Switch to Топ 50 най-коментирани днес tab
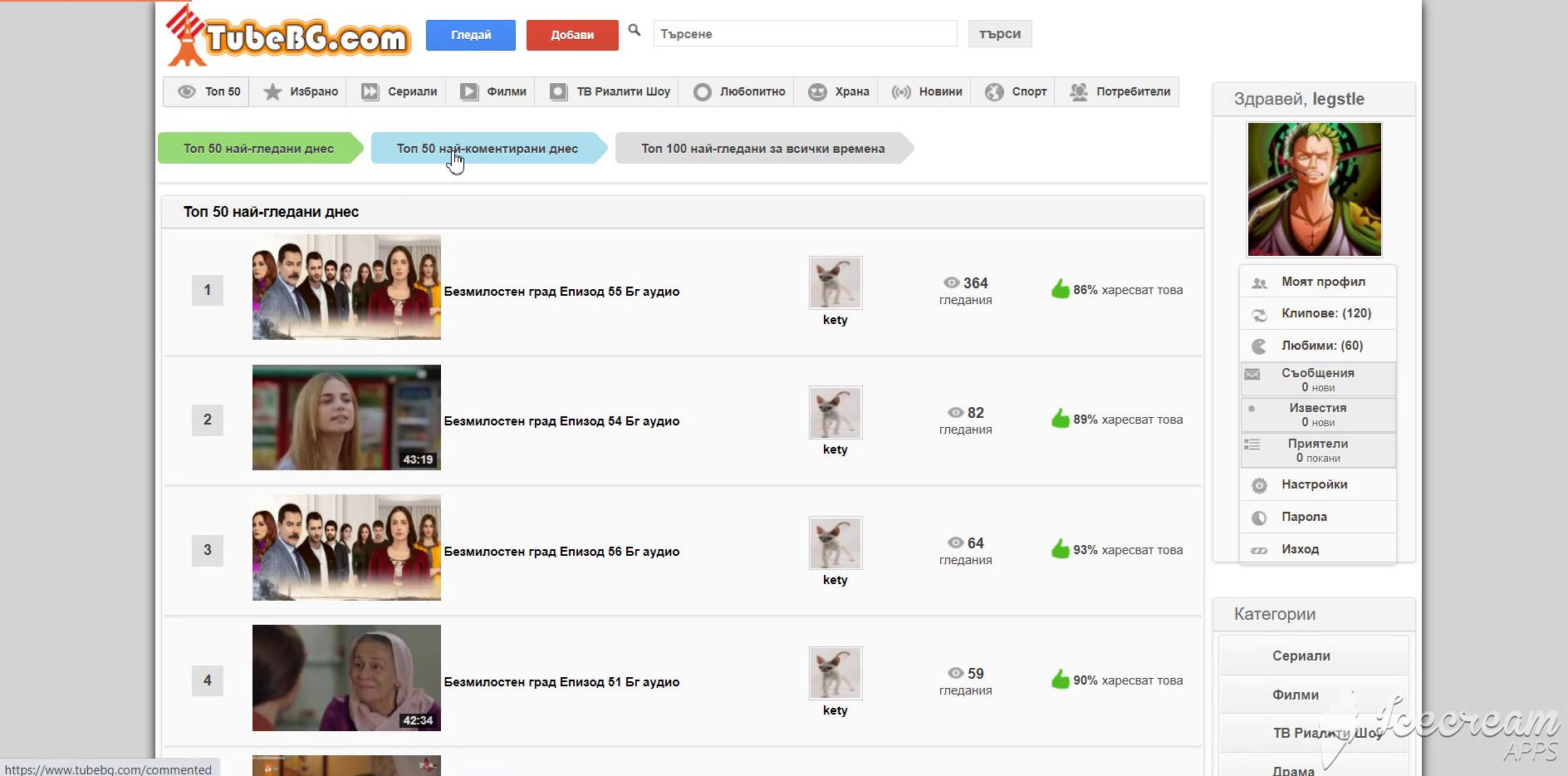The image size is (1568, 776). pos(487,149)
